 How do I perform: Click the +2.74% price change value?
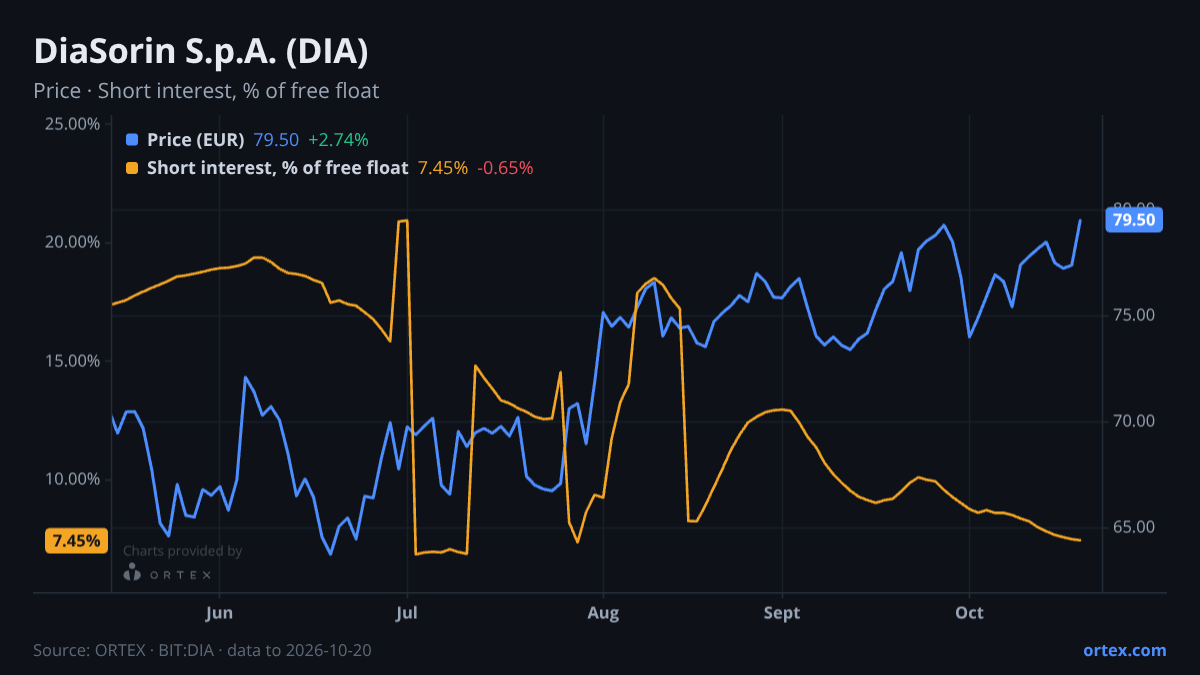coord(338,140)
